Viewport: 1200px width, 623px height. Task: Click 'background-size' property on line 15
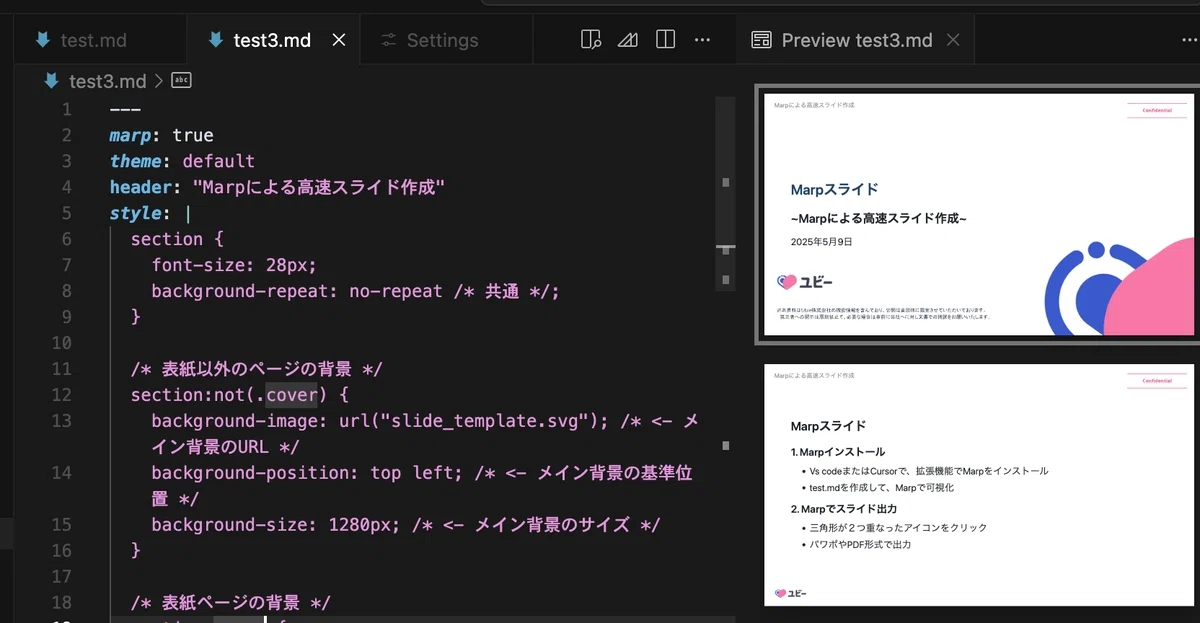coord(234,525)
